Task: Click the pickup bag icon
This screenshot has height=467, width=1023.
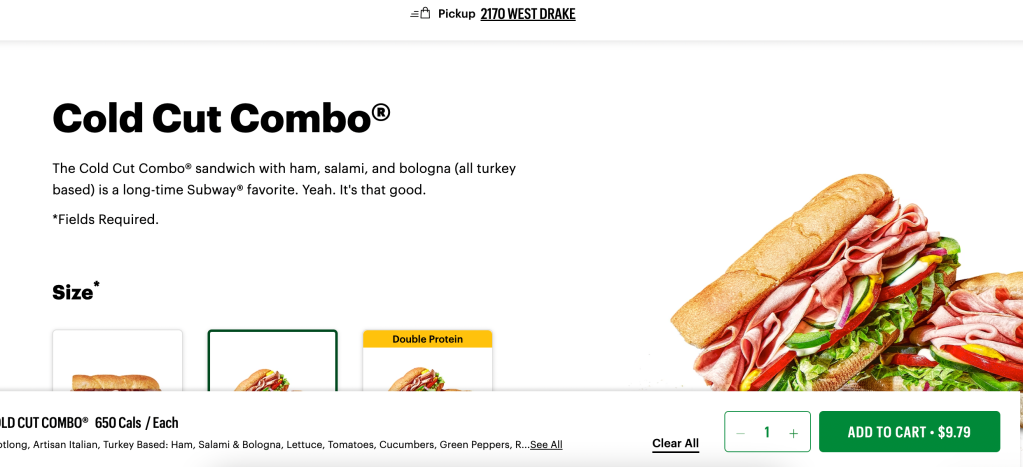Action: [420, 14]
